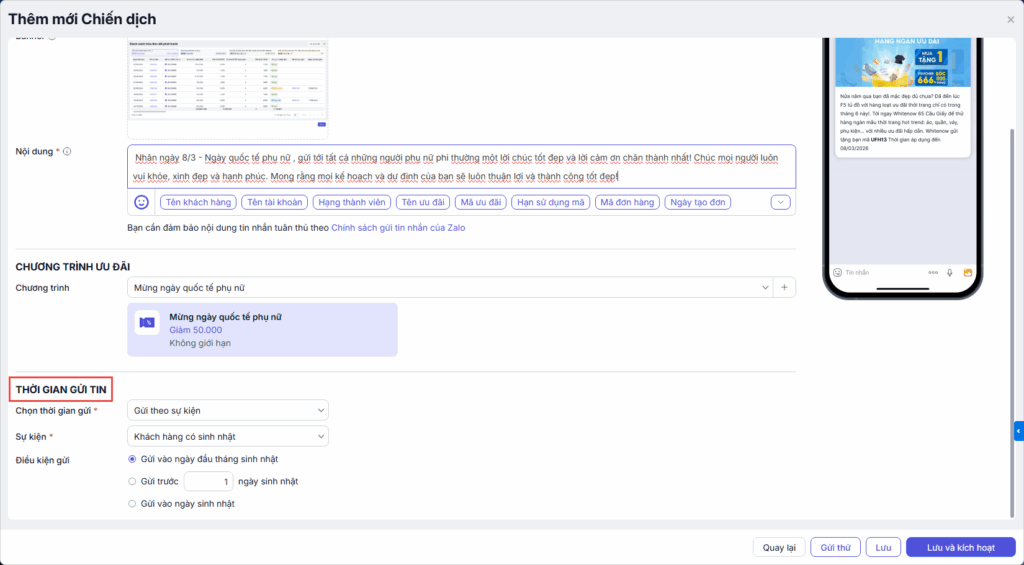Insert the Tên ưu đãi tag
This screenshot has width=1024, height=565.
click(x=423, y=202)
